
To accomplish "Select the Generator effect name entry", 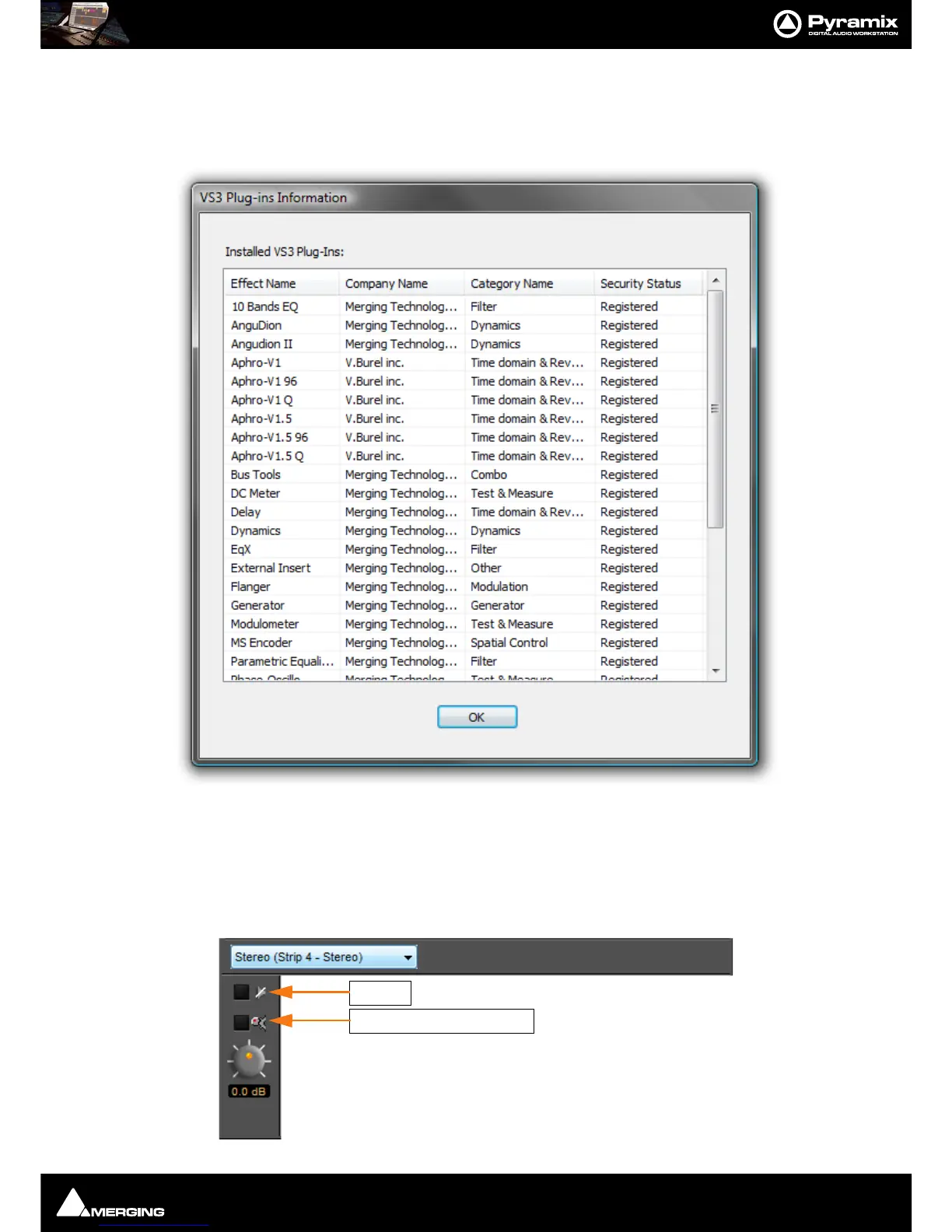I will point(257,605).
